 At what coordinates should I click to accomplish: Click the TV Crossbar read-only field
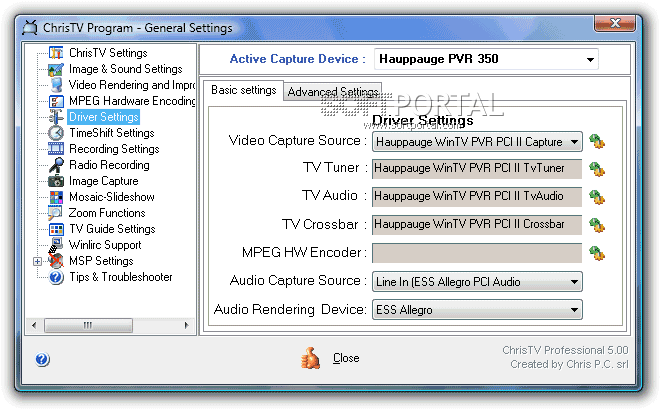tap(477, 225)
